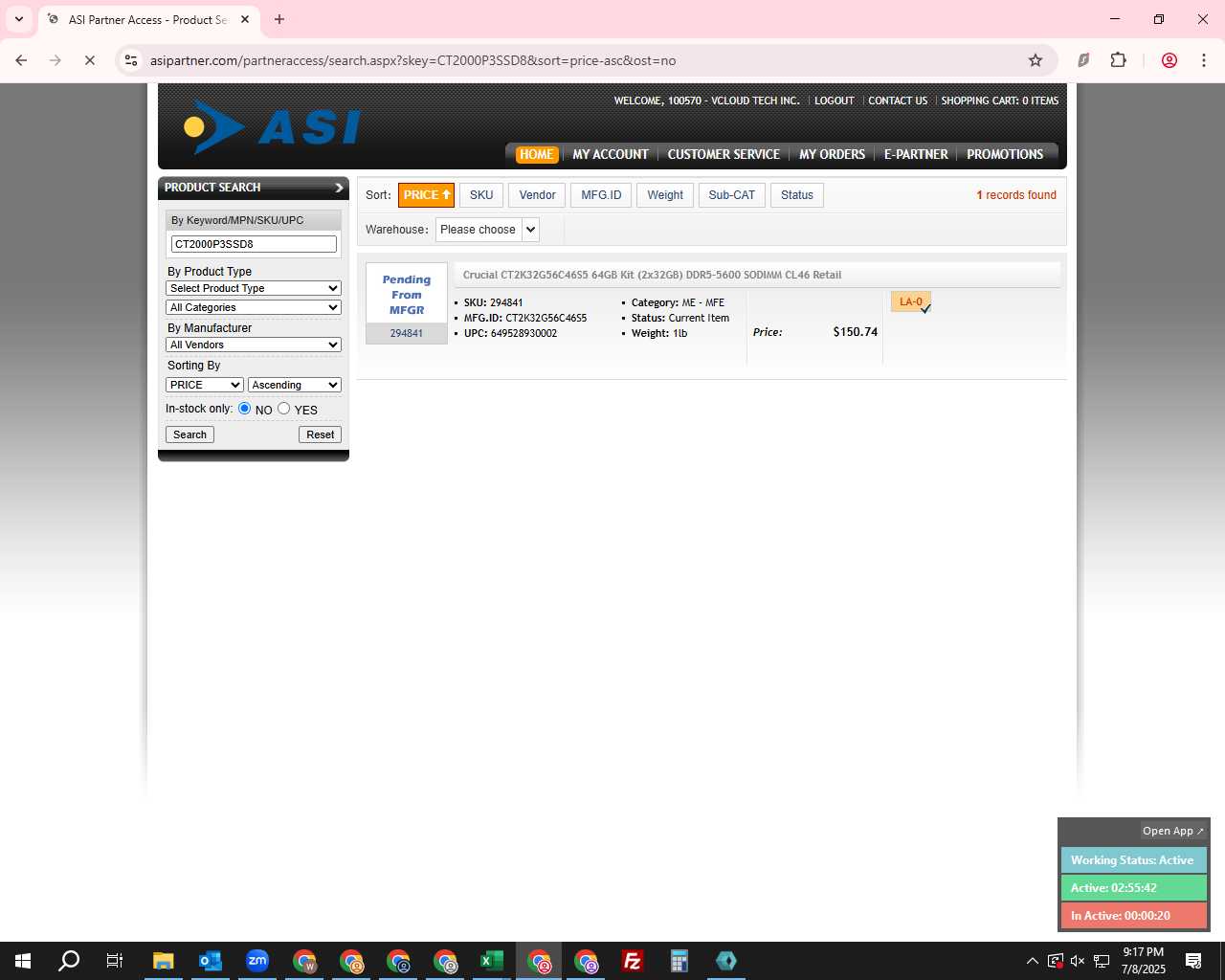Click Working Status: Active label
Screen dimensions: 1225x980
(x=1133, y=860)
